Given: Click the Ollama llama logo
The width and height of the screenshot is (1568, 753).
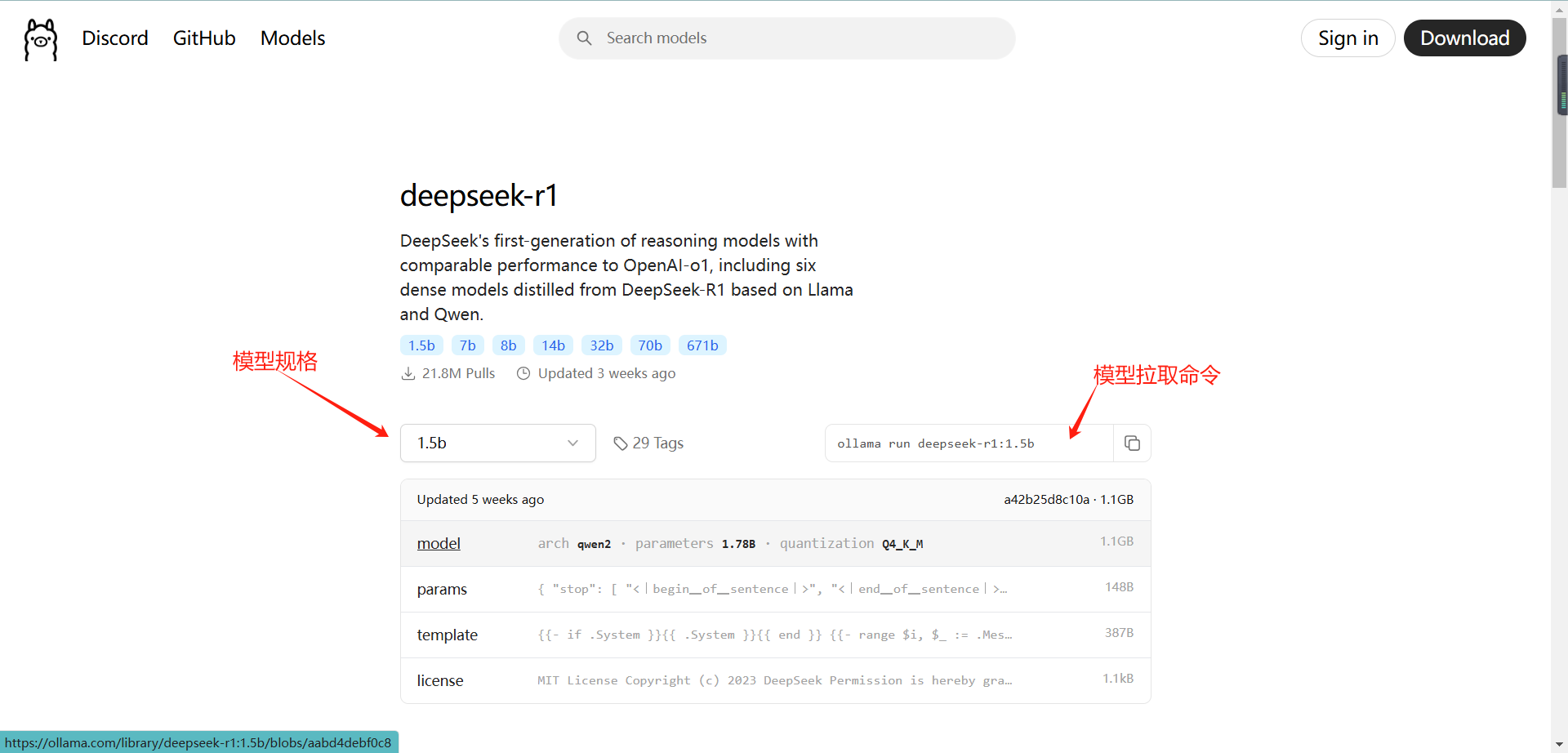Looking at the screenshot, I should (x=41, y=39).
